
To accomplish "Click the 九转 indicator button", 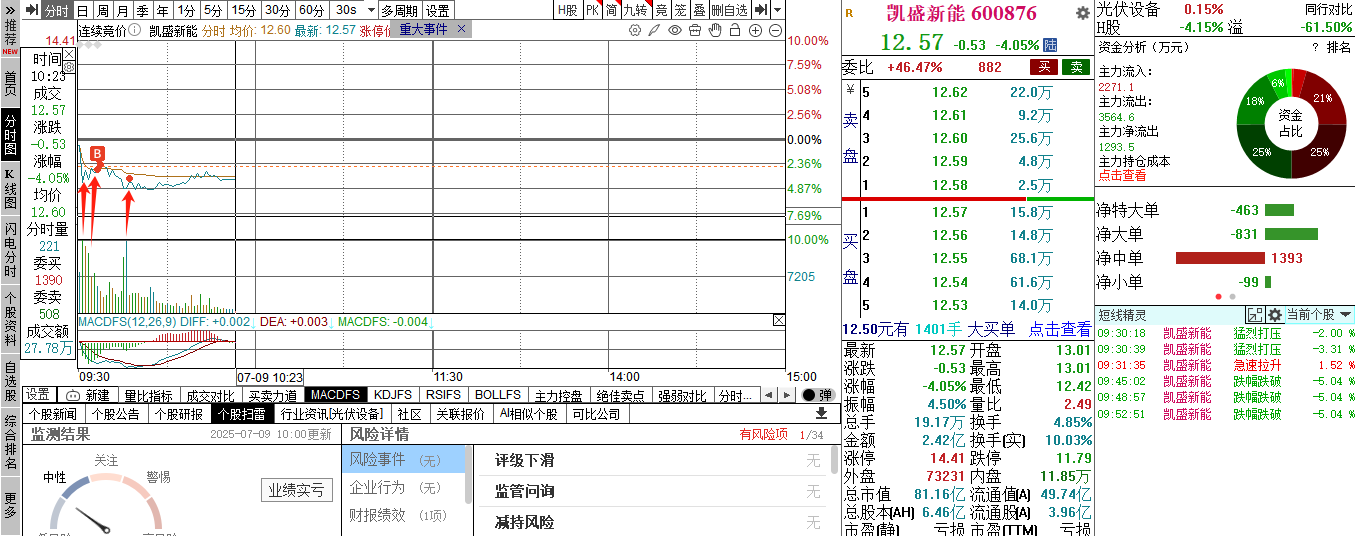I will click(x=636, y=10).
